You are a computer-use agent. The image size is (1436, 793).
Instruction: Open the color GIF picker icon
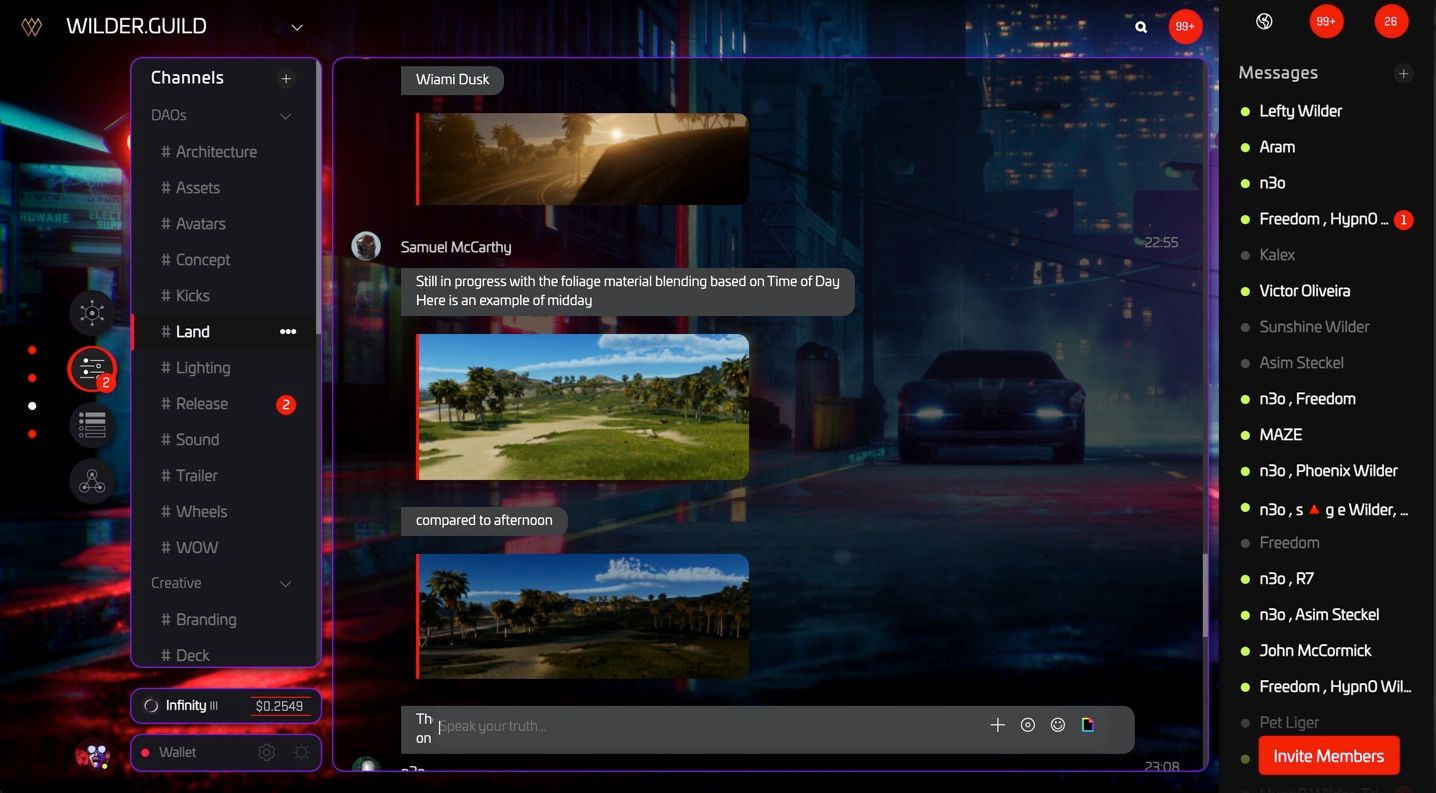click(x=1088, y=725)
